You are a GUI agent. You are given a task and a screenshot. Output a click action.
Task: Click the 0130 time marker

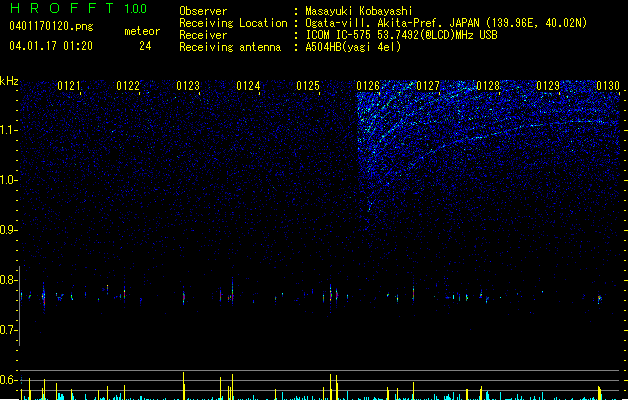pyautogui.click(x=608, y=86)
